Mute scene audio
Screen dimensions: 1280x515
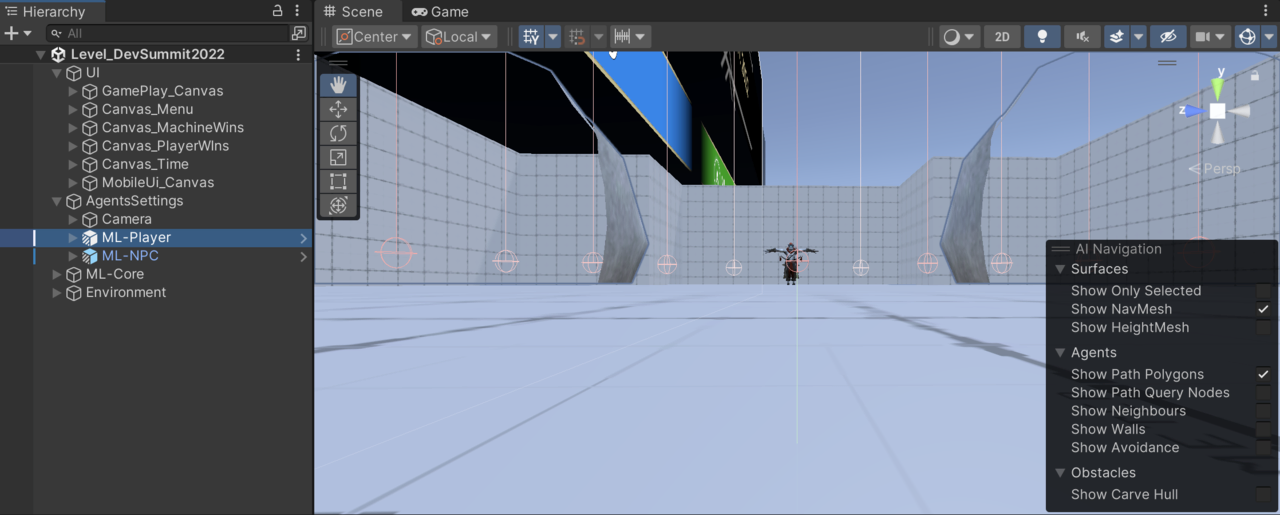[1082, 37]
